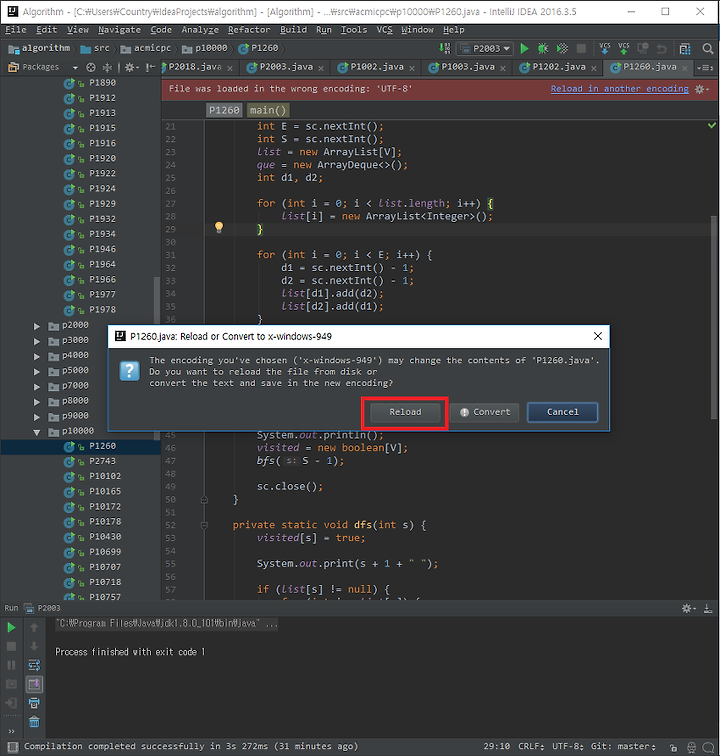The image size is (720, 756).
Task: Open the VCS menu
Action: click(x=384, y=30)
